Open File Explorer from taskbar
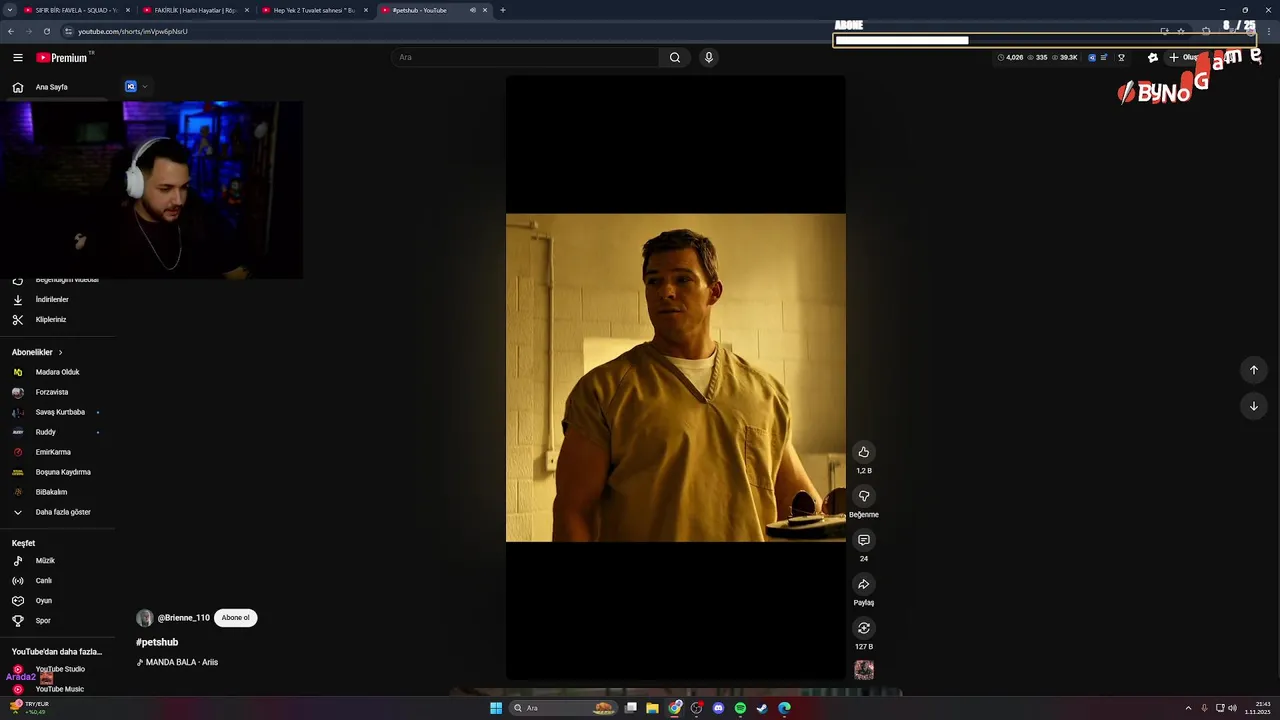The height and width of the screenshot is (720, 1280). [652, 708]
